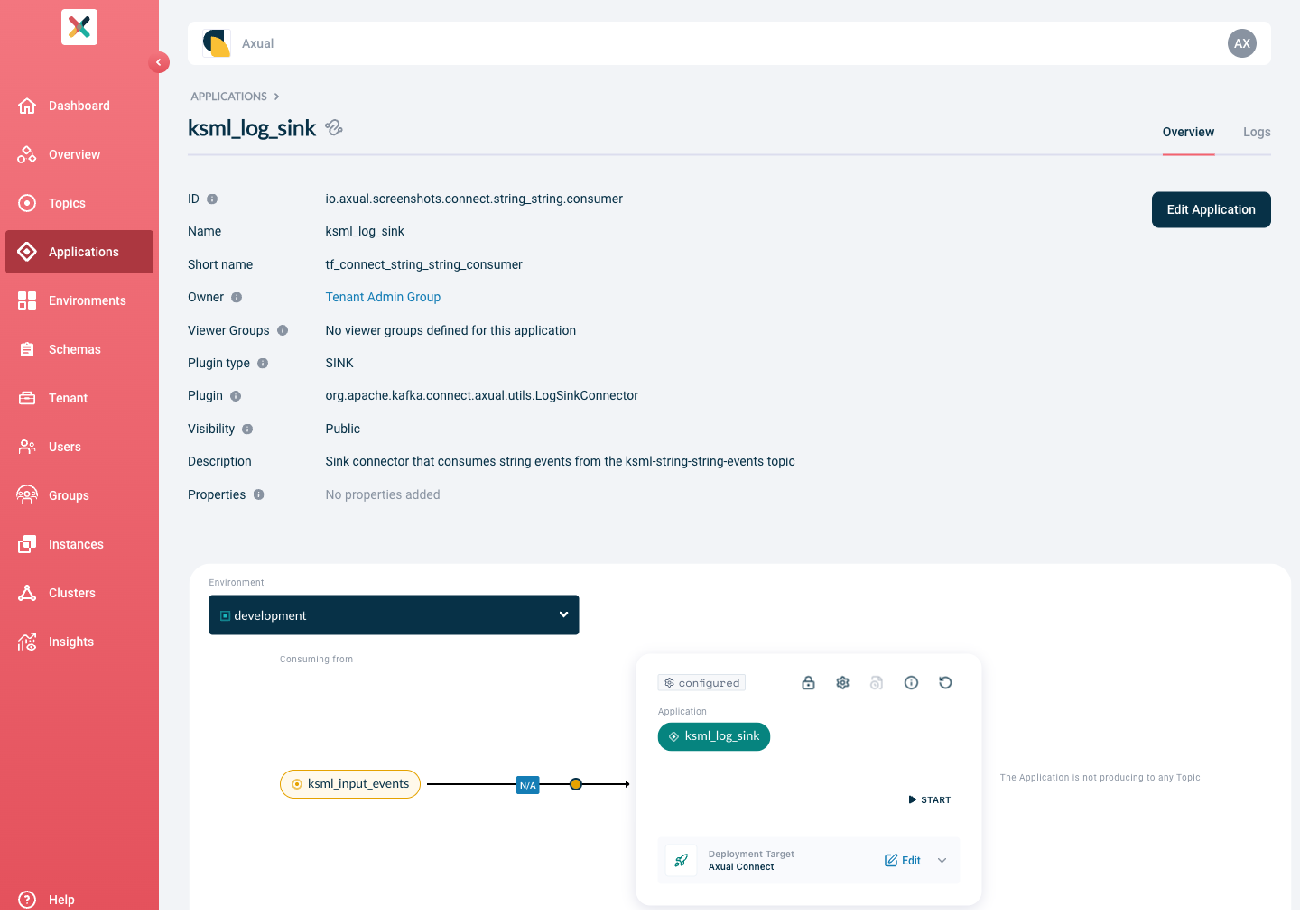This screenshot has width=1300, height=924.
Task: Click the Help question-mark icon
Action: tap(27, 900)
